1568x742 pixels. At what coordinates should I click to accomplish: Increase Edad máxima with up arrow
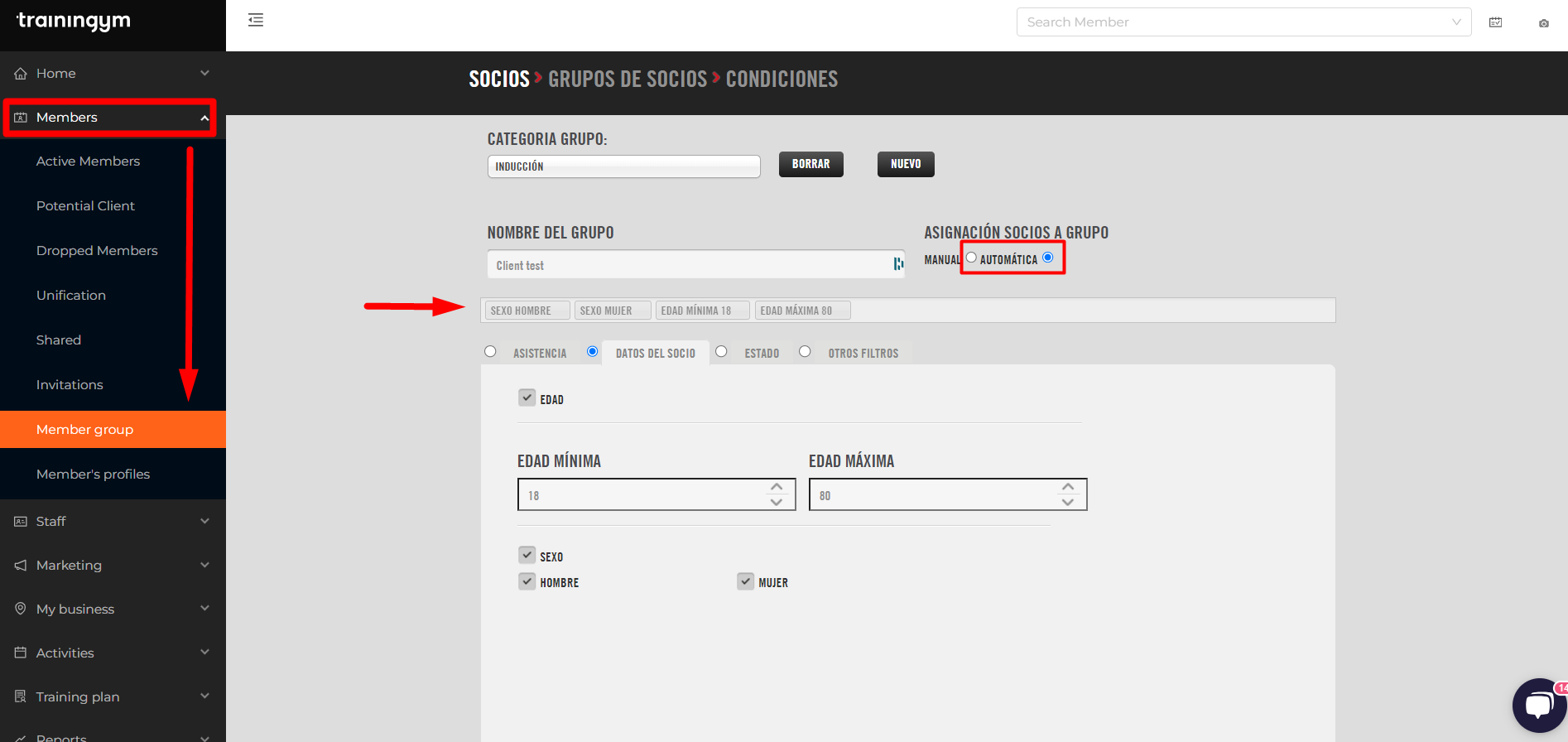pyautogui.click(x=1068, y=487)
